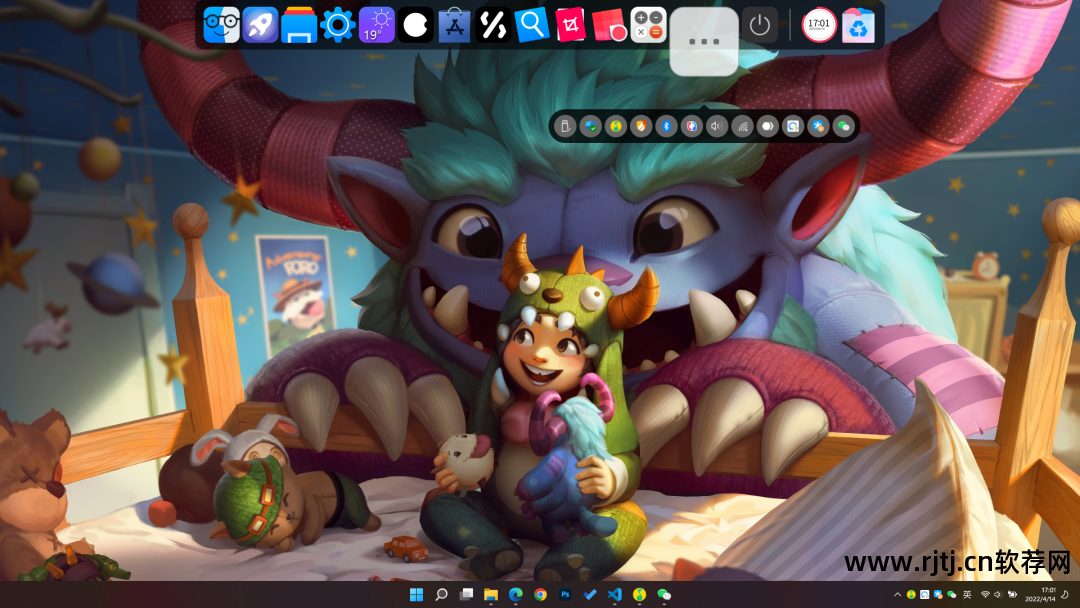
Task: Open the Calculator icon in the dock
Action: 648,25
